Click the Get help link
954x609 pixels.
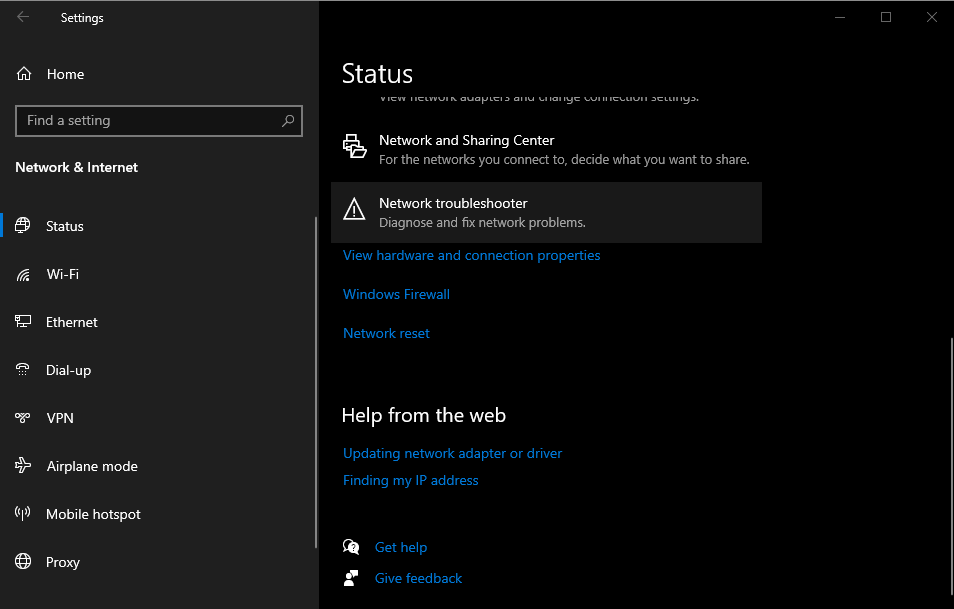point(401,547)
